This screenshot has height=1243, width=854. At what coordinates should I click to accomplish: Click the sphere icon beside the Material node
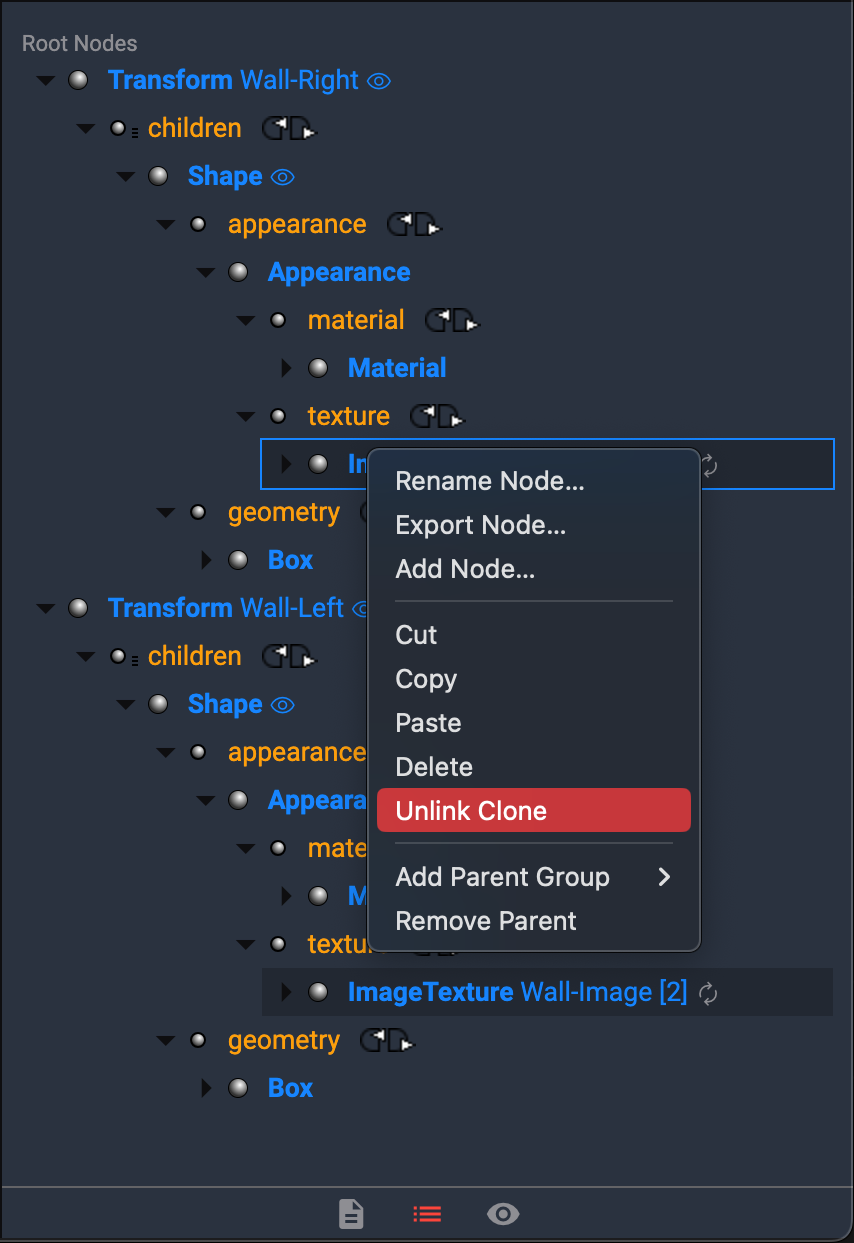pyautogui.click(x=319, y=368)
